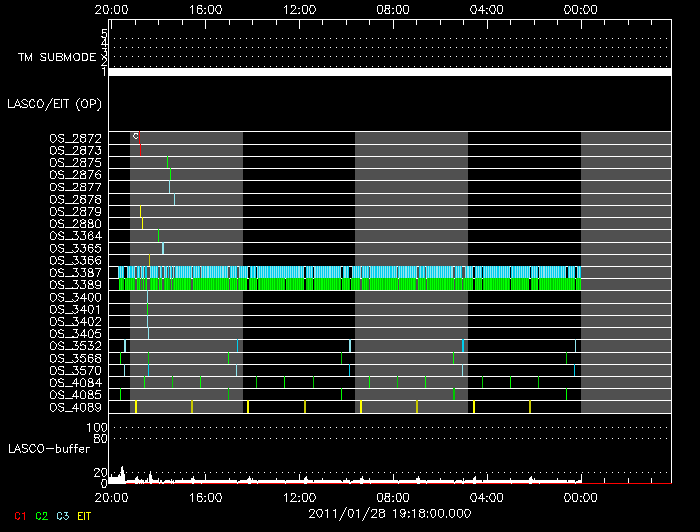The width and height of the screenshot is (700, 532).
Task: Select the yellow marker in the OS_2879 row
Action: (x=140, y=211)
